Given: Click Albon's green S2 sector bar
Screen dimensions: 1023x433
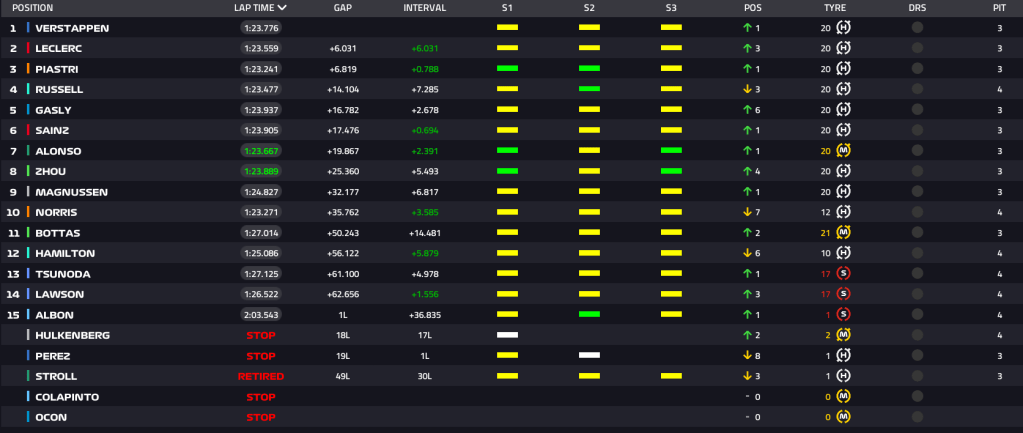Looking at the screenshot, I should point(589,314).
